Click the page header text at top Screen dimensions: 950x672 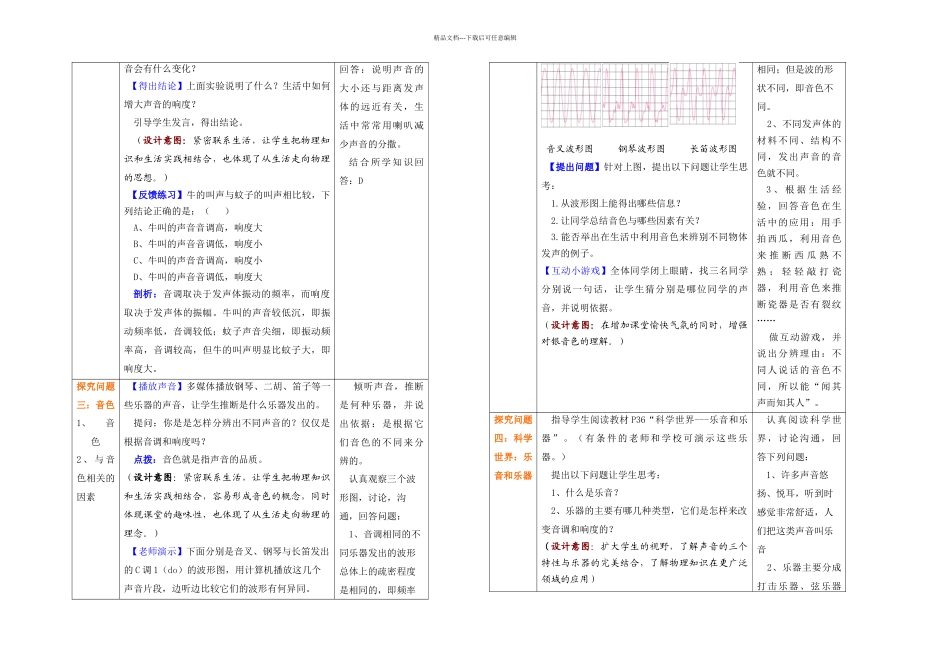pos(475,36)
